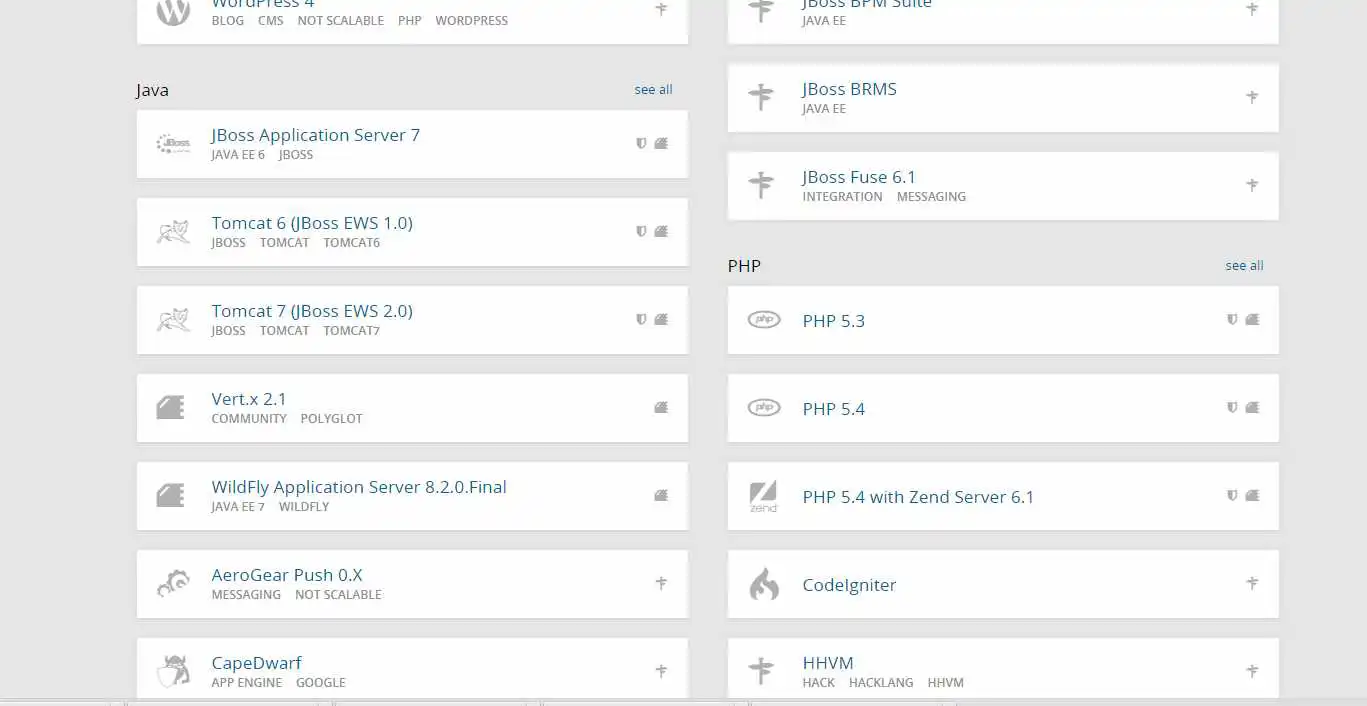
Task: Click the cartridge icon on PHP 5.4 with Zend row
Action: 1252,495
